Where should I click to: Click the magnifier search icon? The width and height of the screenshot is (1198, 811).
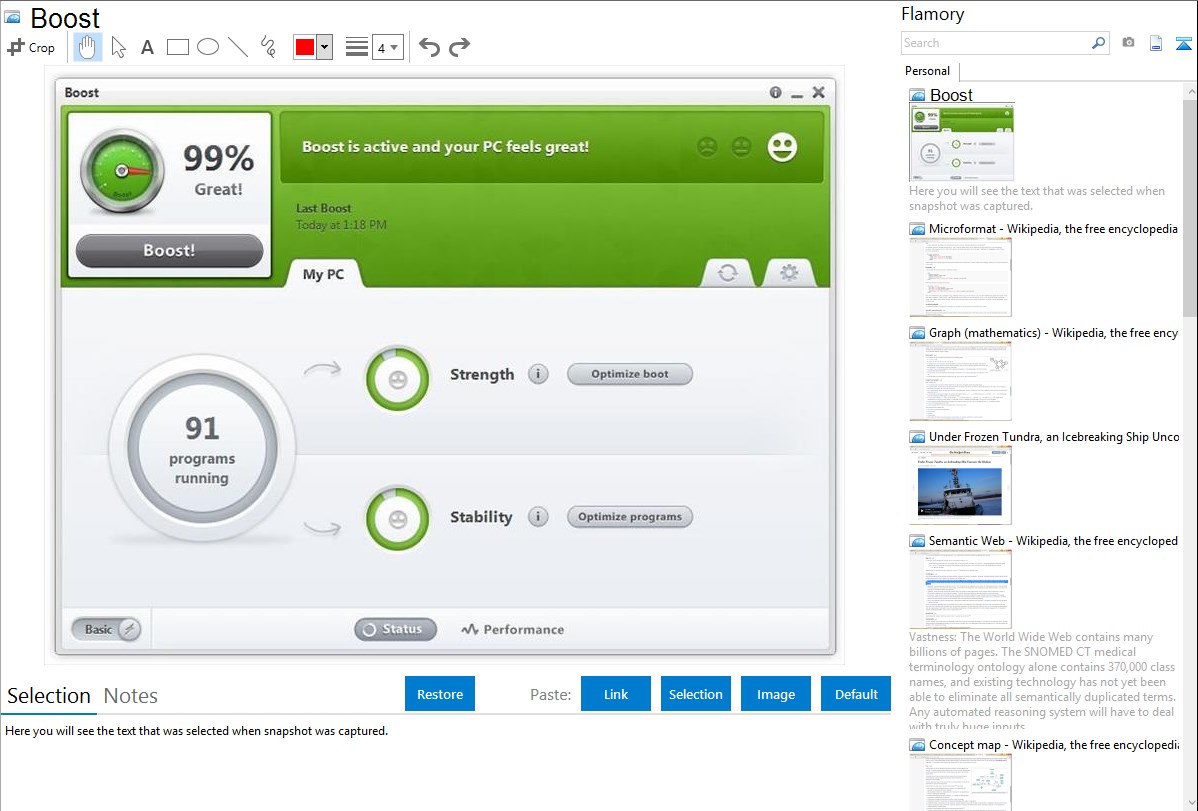(x=1098, y=43)
